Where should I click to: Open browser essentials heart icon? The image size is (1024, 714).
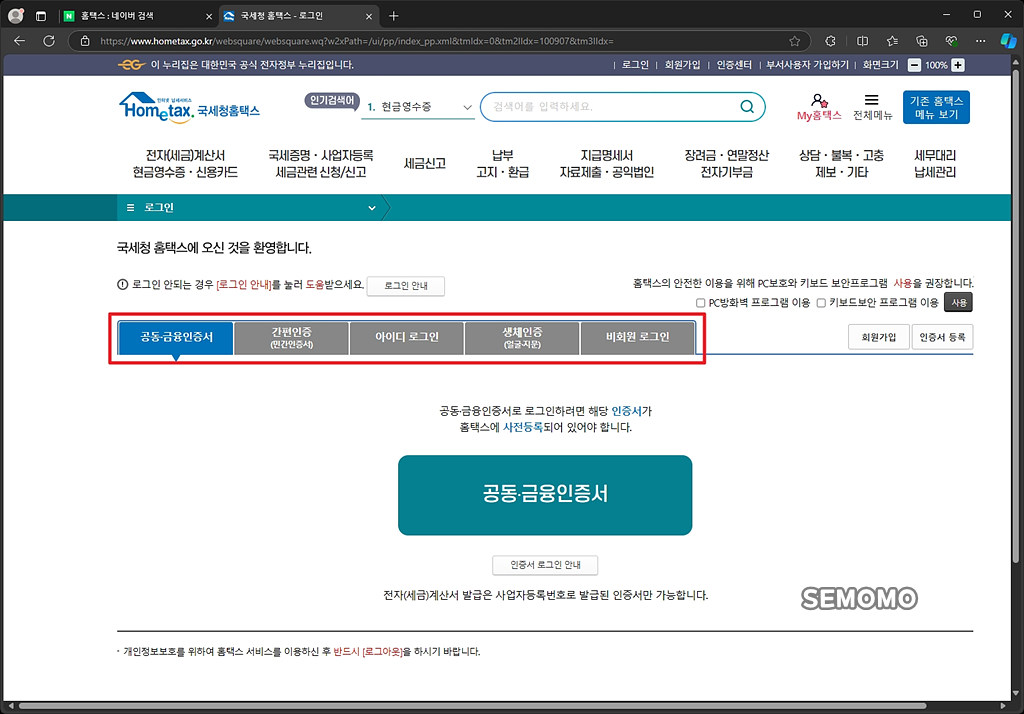pos(952,41)
